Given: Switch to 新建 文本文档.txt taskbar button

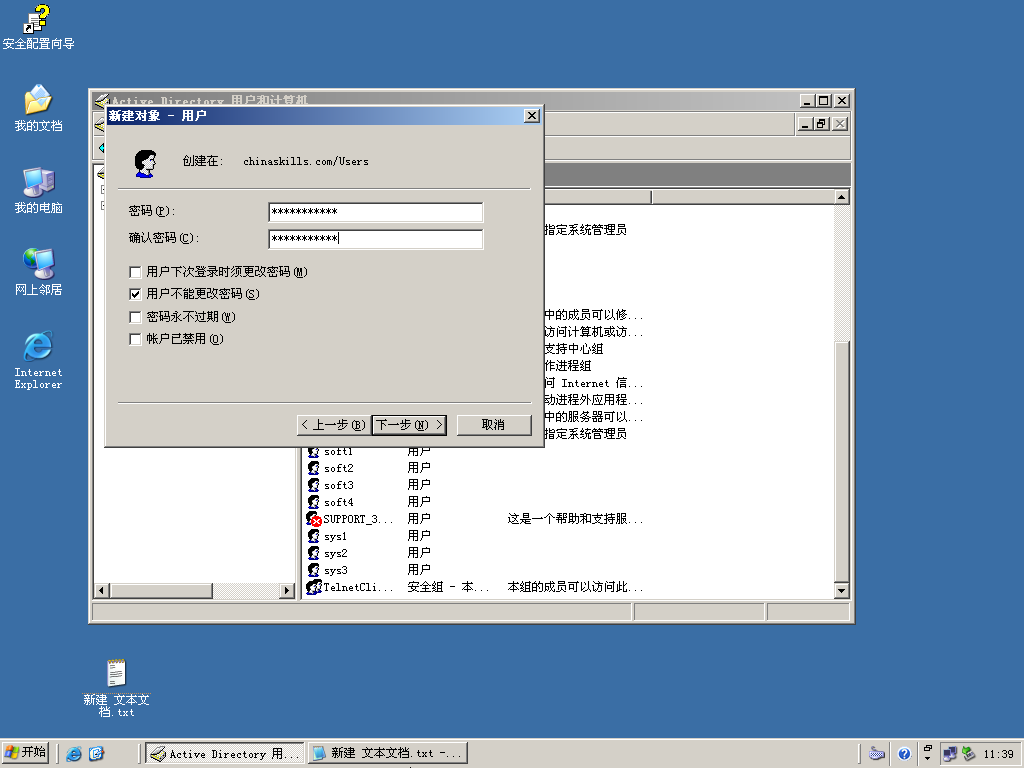Looking at the screenshot, I should [388, 754].
